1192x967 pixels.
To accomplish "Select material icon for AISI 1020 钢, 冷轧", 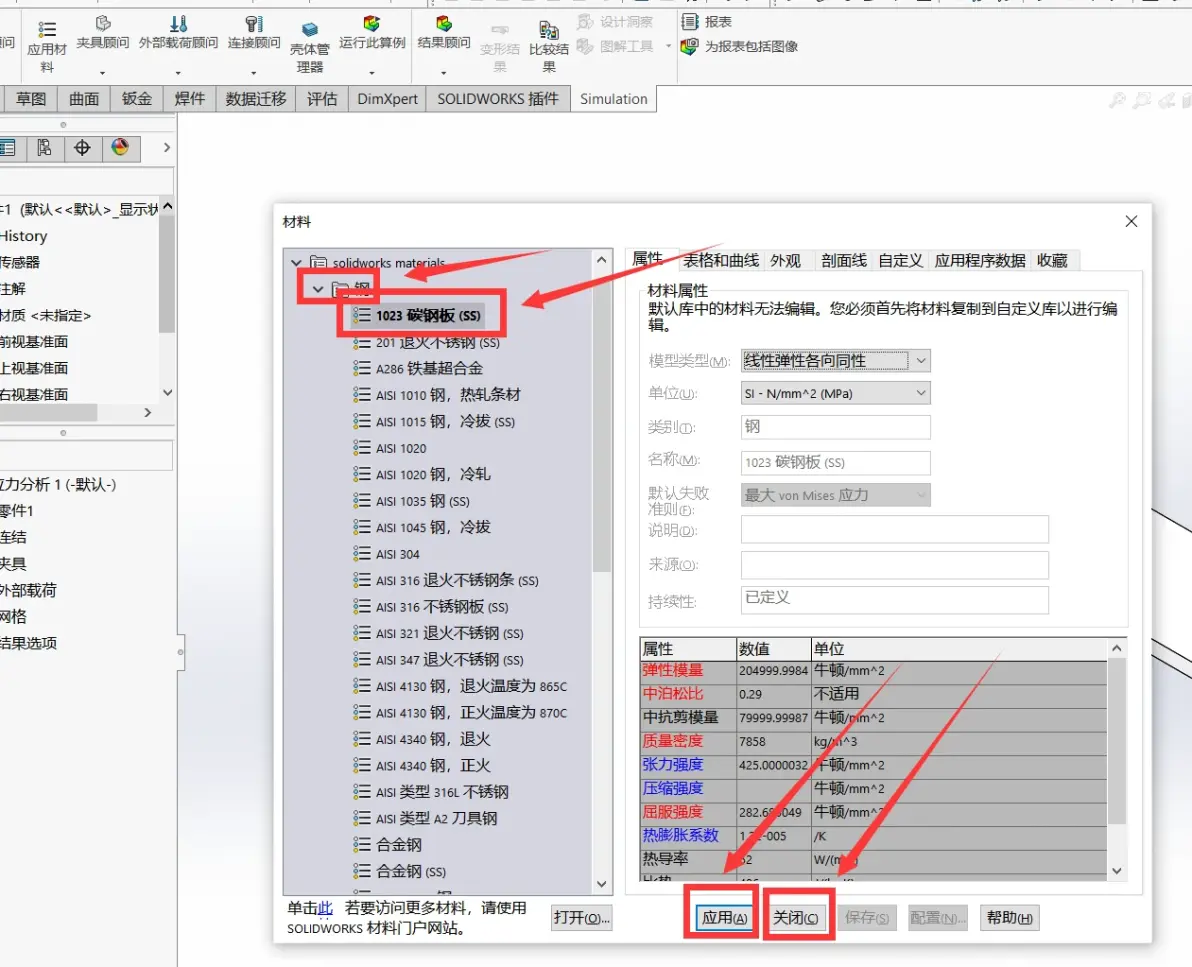I will click(362, 474).
